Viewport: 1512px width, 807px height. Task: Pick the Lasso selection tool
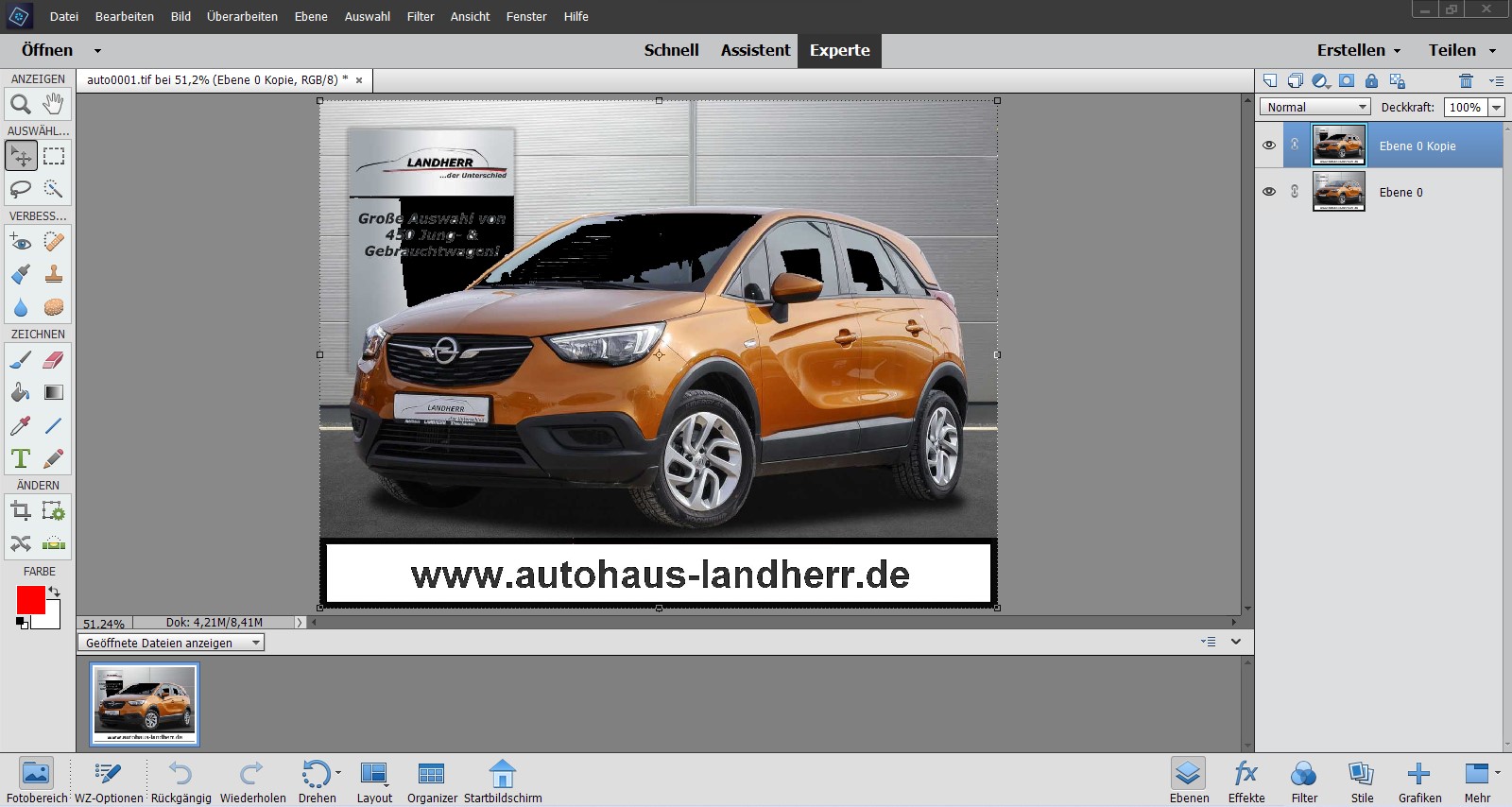[21, 189]
